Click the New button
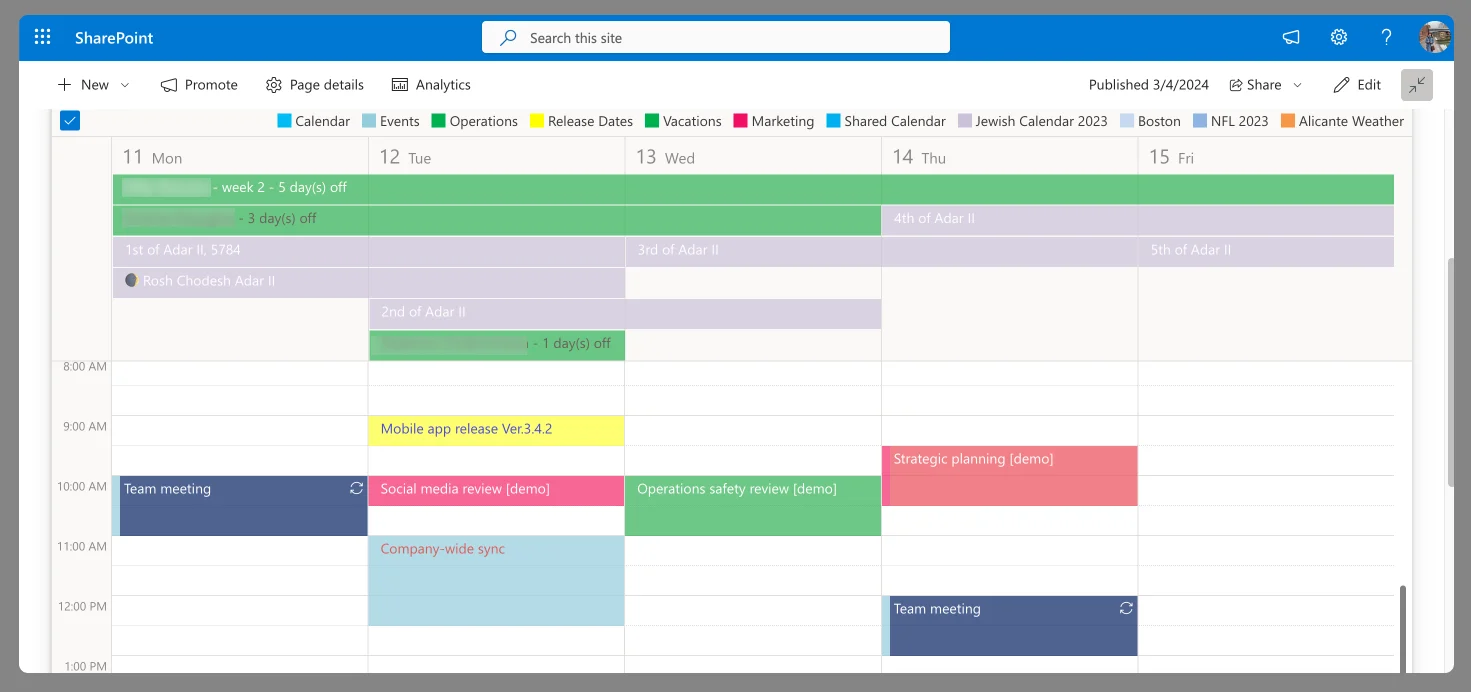This screenshot has width=1471, height=692. click(83, 85)
